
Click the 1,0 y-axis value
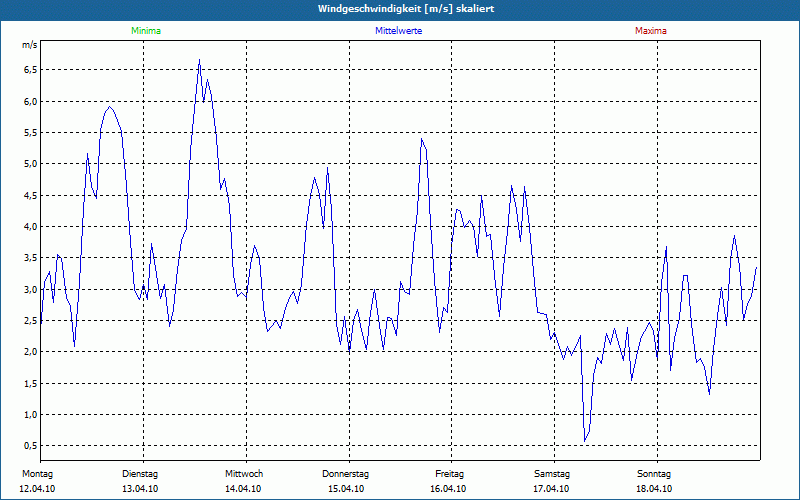tap(30, 414)
